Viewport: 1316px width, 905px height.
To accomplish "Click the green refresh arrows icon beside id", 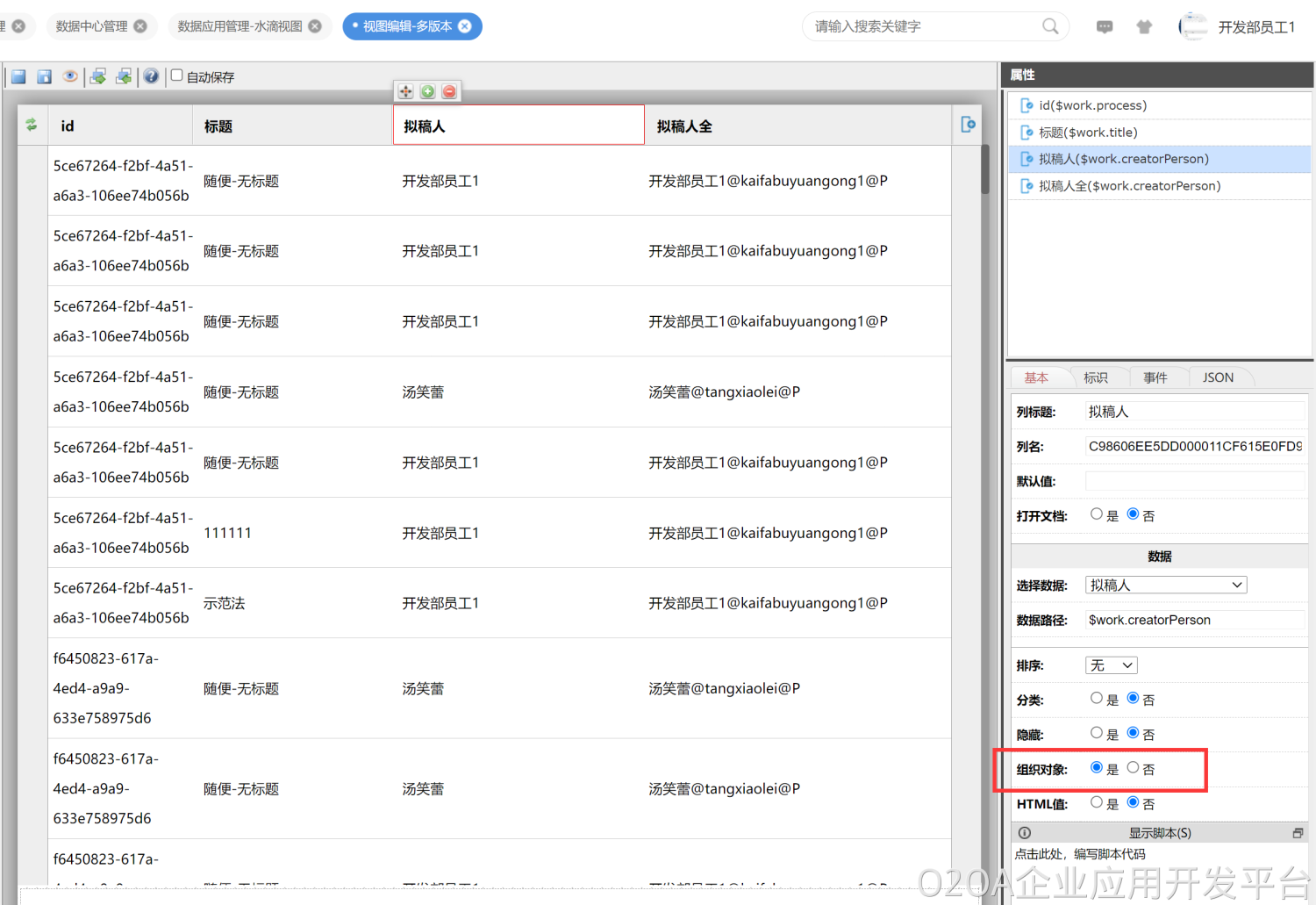I will tap(32, 125).
